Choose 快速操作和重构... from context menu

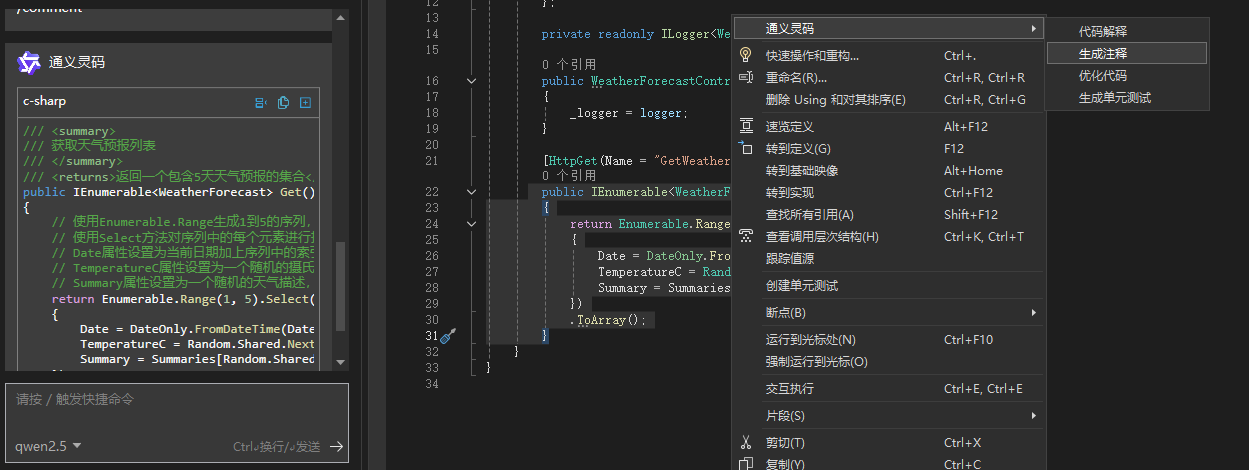(x=888, y=56)
